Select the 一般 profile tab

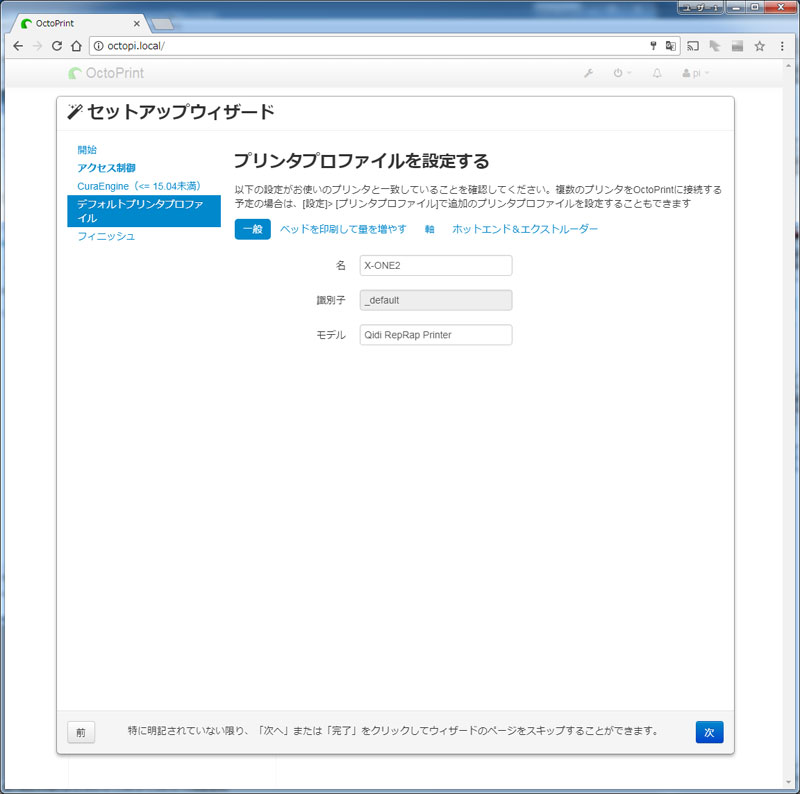253,229
